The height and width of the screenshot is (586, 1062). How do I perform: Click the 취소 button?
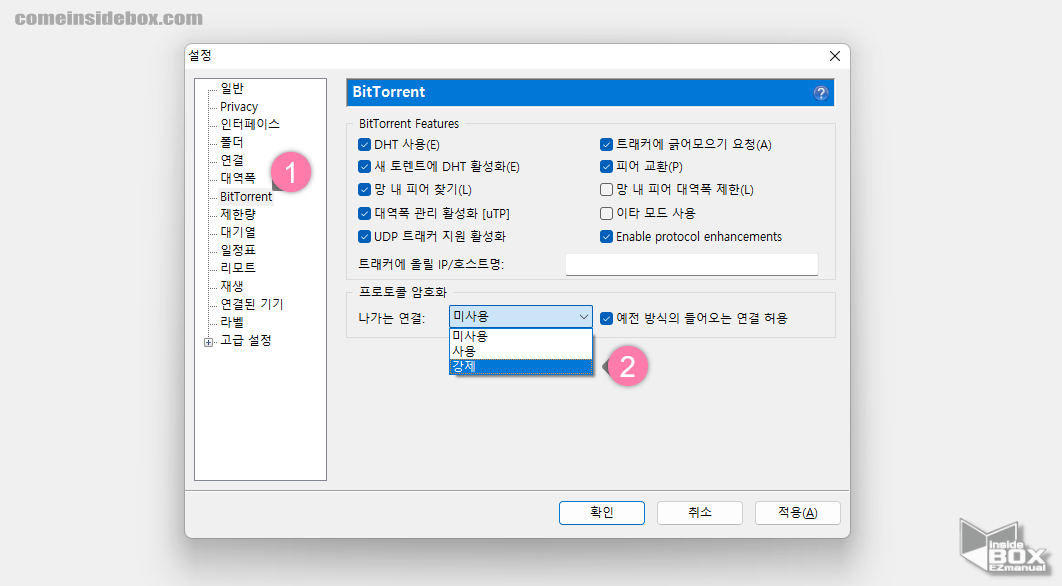pyautogui.click(x=700, y=513)
